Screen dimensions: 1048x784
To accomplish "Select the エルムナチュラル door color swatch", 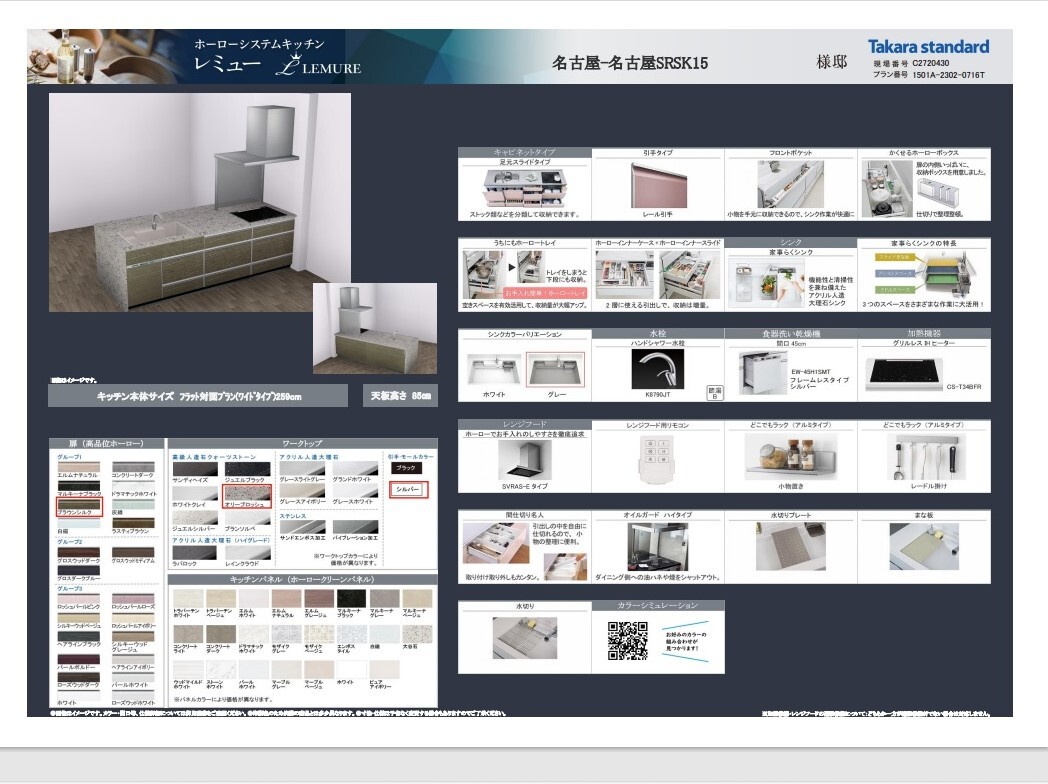I will click(79, 467).
